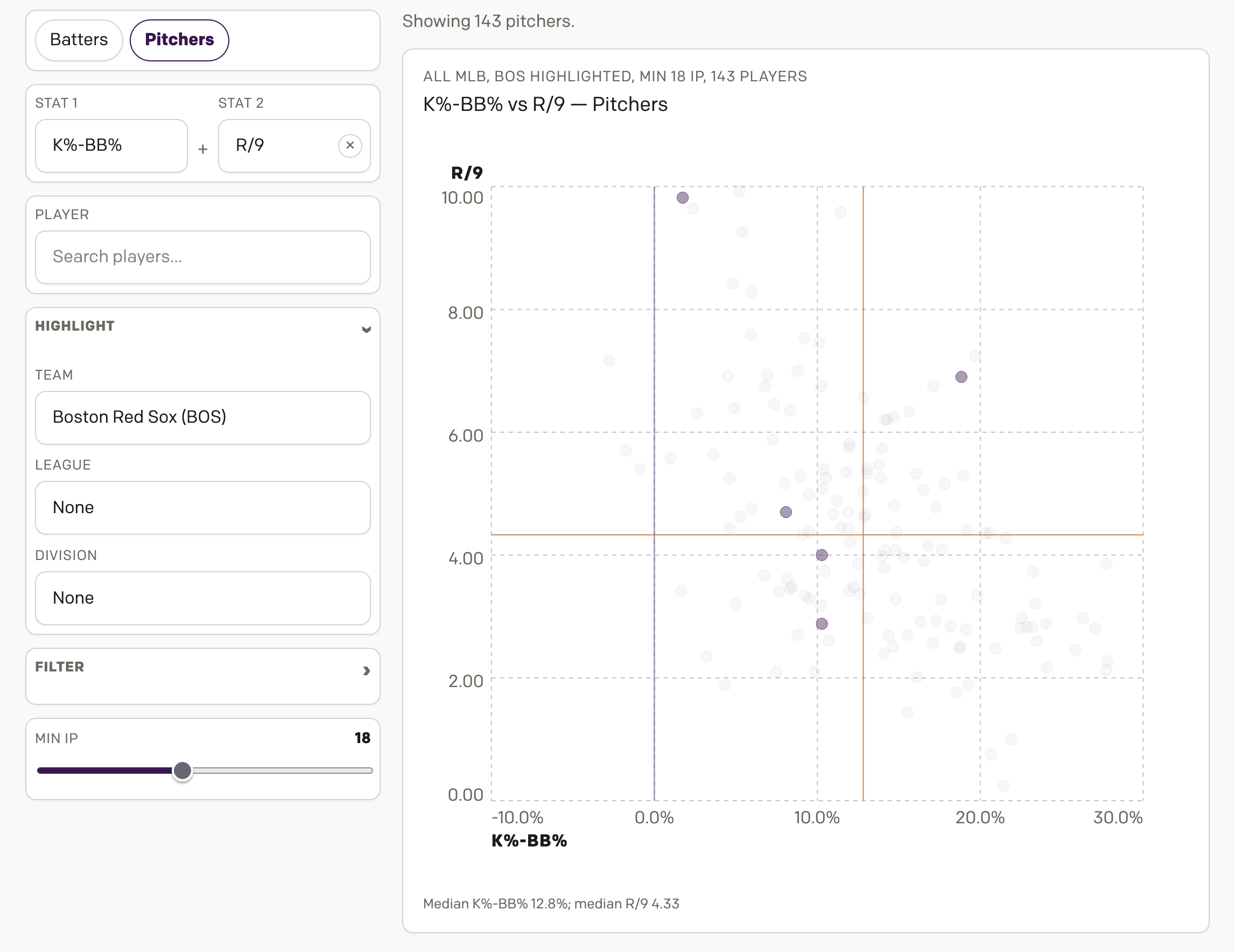
Task: Clear the R/9 stat 2 selection
Action: [x=350, y=145]
